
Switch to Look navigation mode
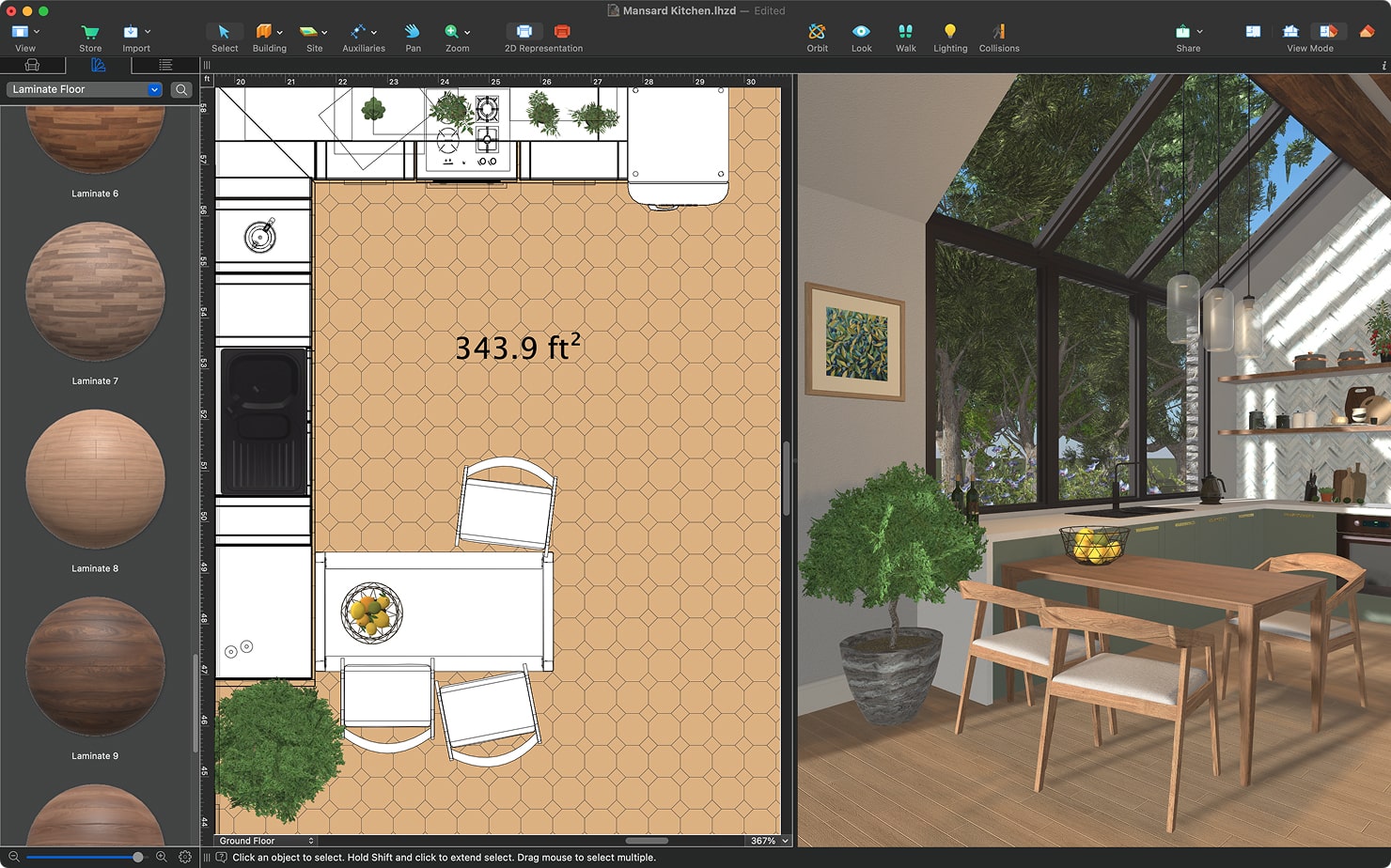(861, 32)
